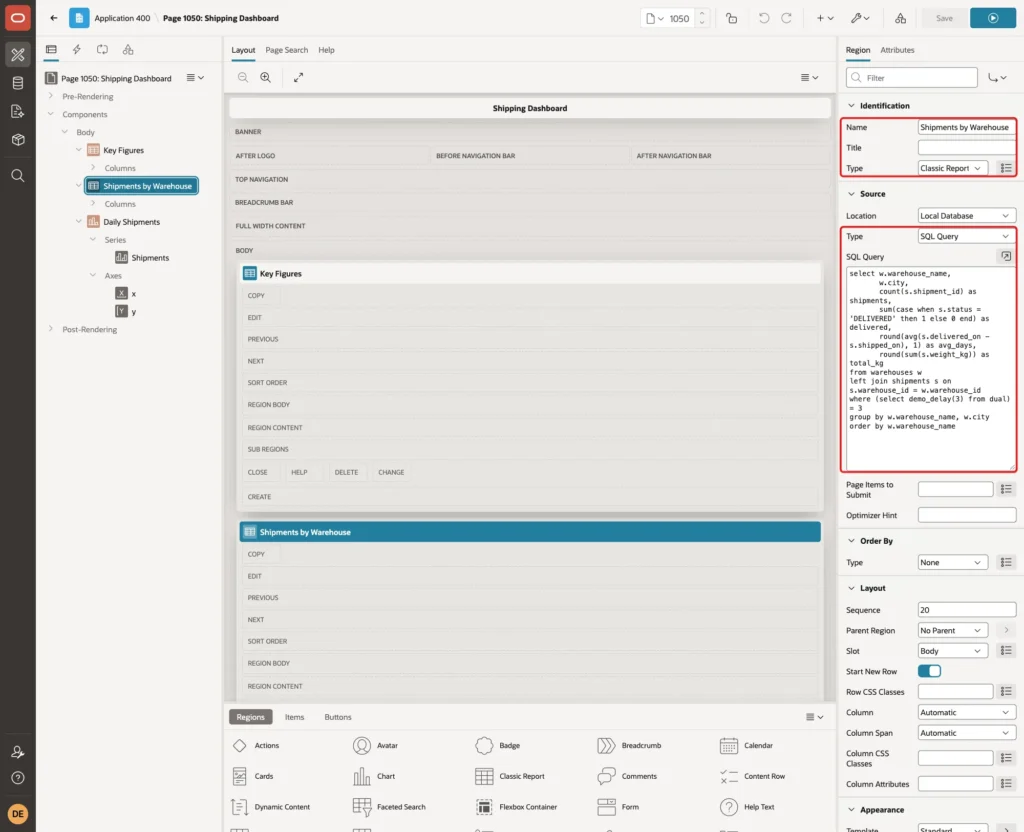Zoom in the layout view
Image resolution: width=1024 pixels, height=832 pixels.
tap(266, 77)
